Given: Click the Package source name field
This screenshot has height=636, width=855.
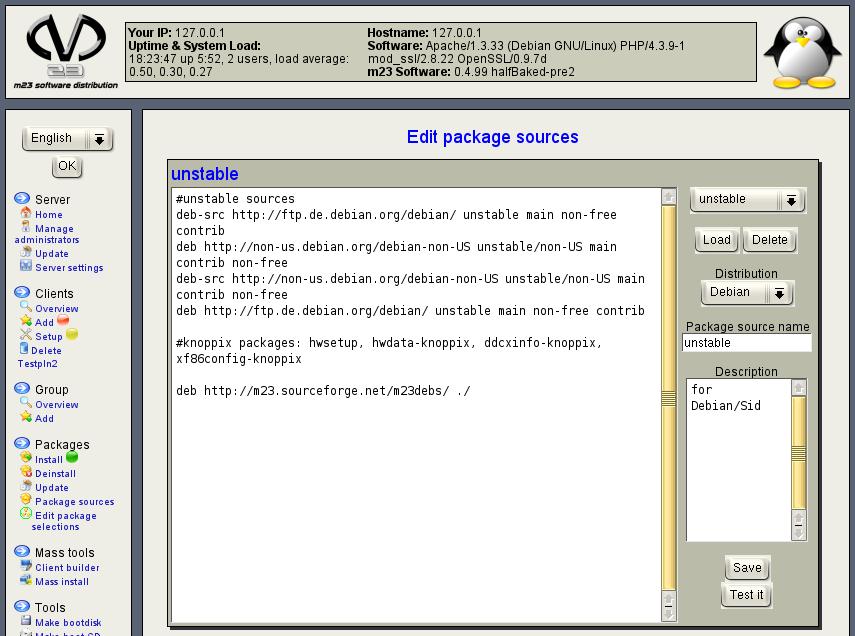Looking at the screenshot, I should pos(746,343).
